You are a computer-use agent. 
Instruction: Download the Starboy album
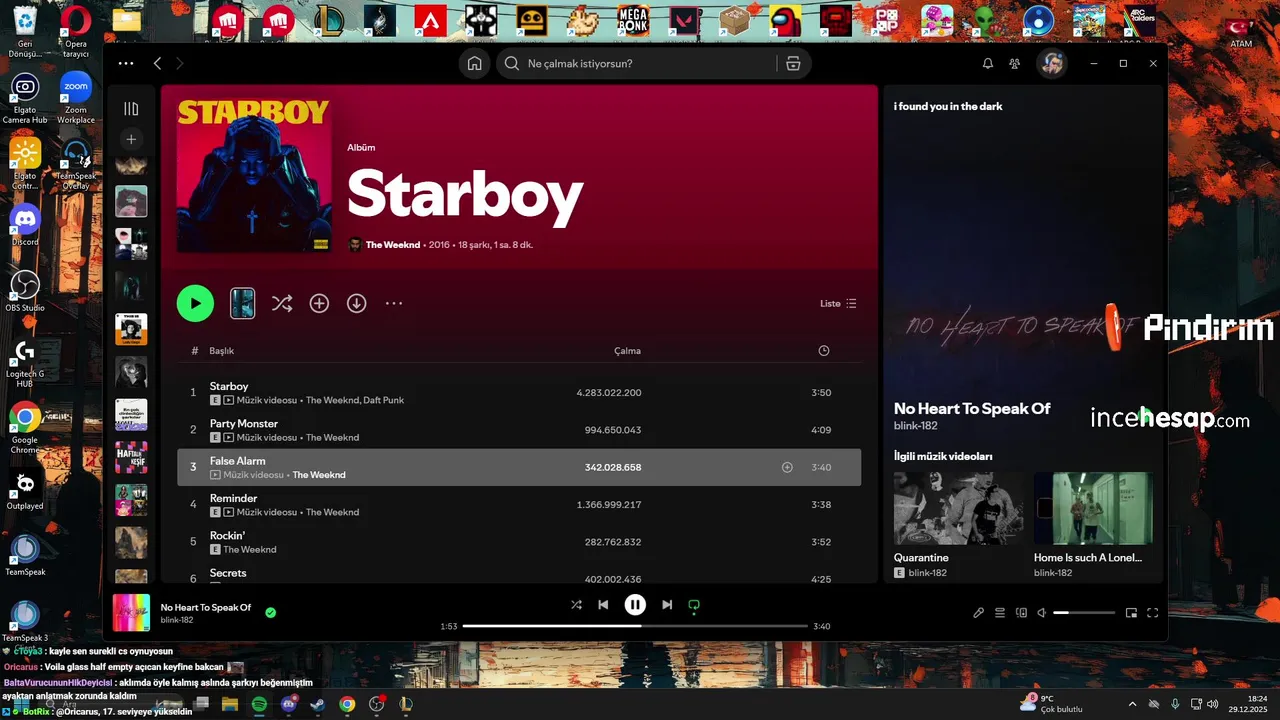tap(356, 303)
